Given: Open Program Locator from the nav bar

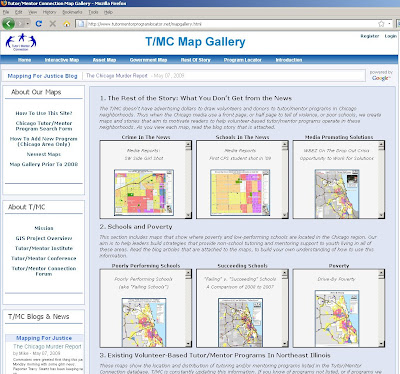Looking at the screenshot, I should tap(243, 60).
